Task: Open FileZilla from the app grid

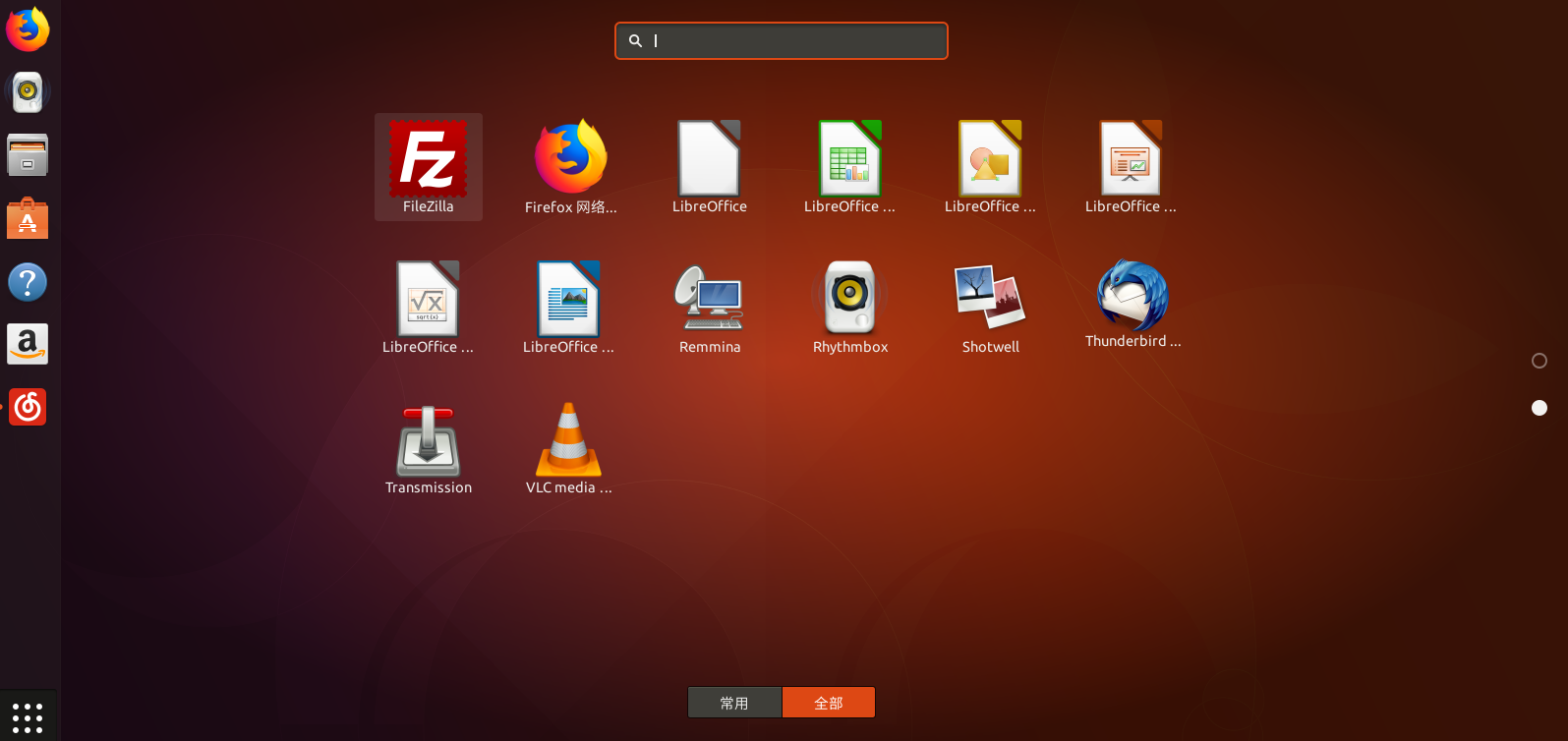Action: click(428, 167)
